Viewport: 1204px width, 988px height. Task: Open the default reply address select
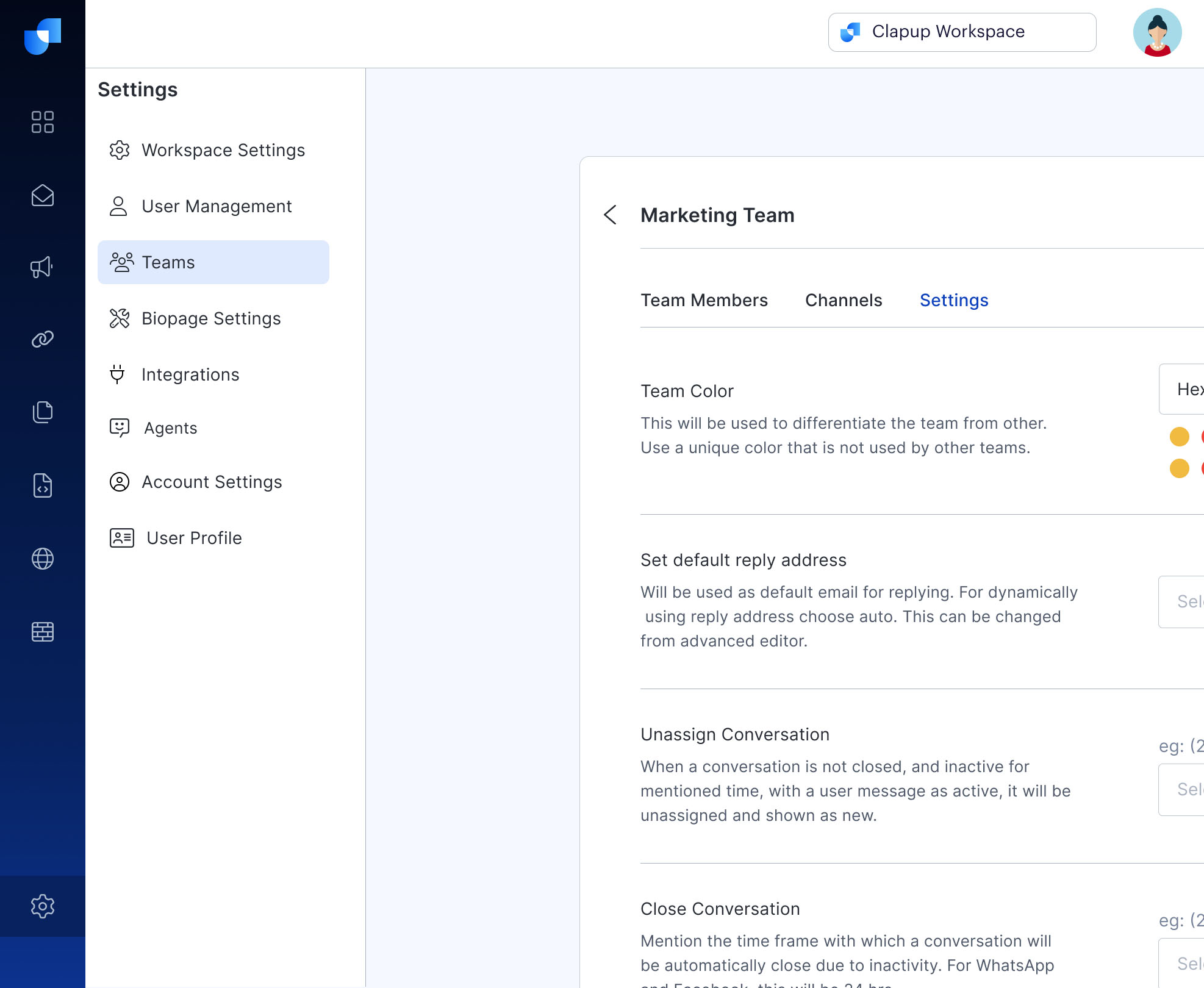pyautogui.click(x=1181, y=602)
